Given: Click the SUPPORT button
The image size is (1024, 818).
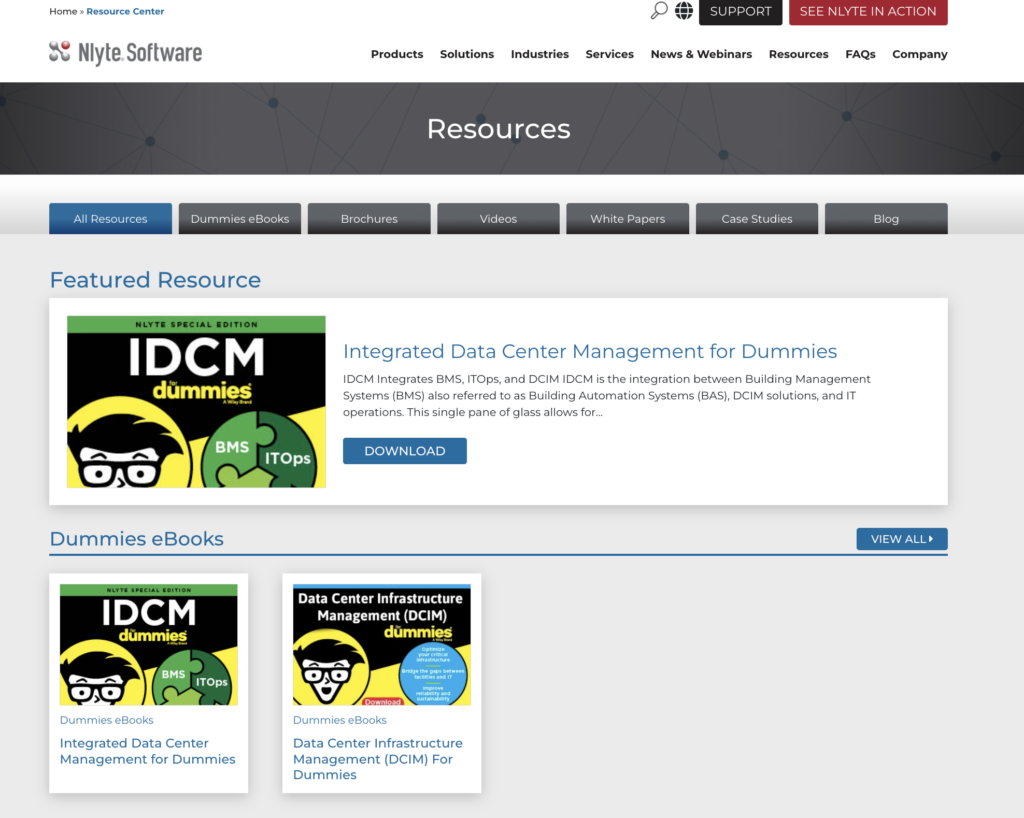Looking at the screenshot, I should point(741,12).
